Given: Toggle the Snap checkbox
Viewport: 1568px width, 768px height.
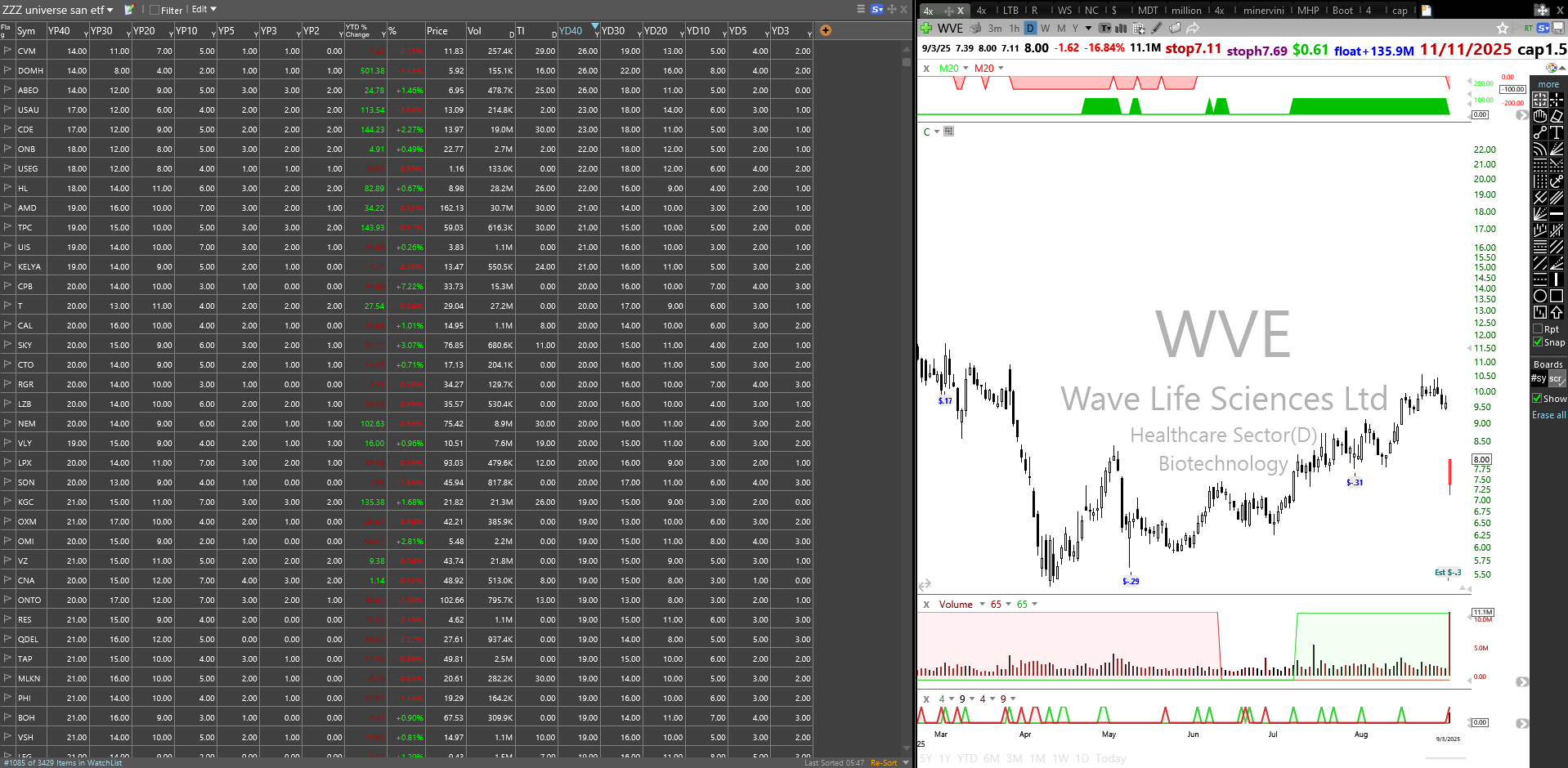Looking at the screenshot, I should [x=1538, y=342].
